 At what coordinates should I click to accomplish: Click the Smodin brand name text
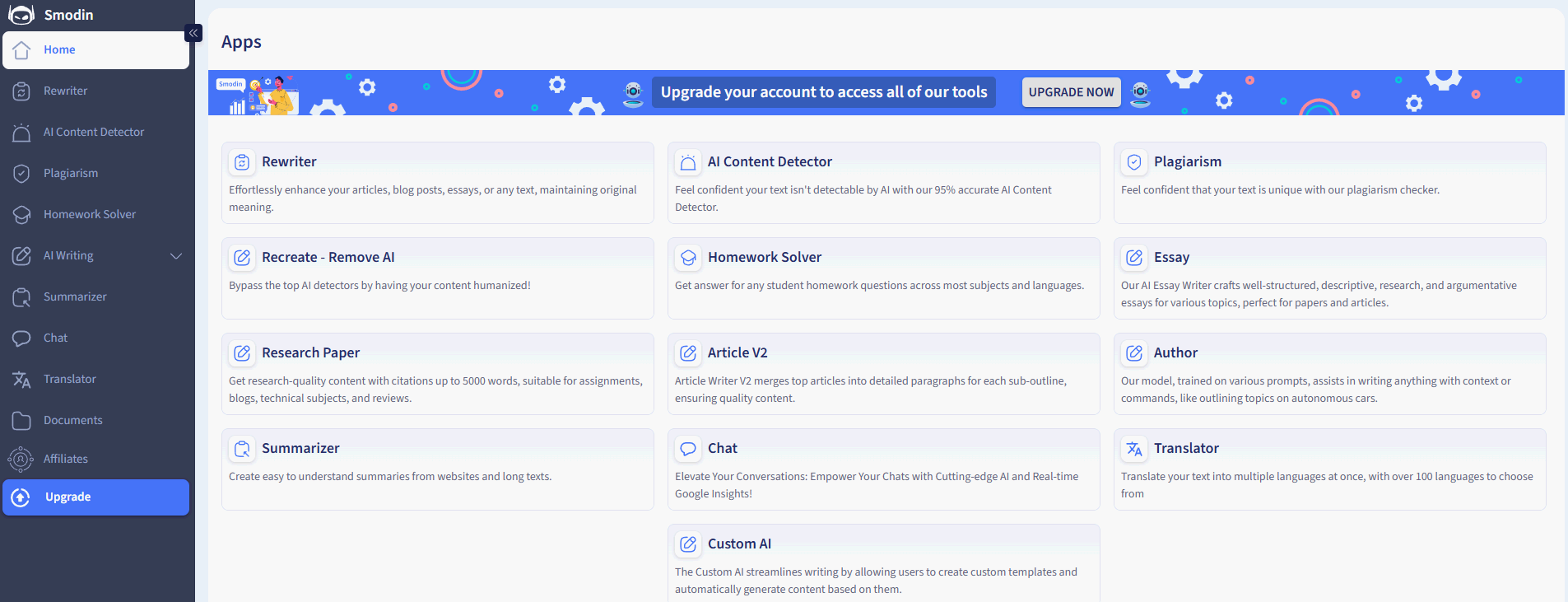(x=68, y=15)
